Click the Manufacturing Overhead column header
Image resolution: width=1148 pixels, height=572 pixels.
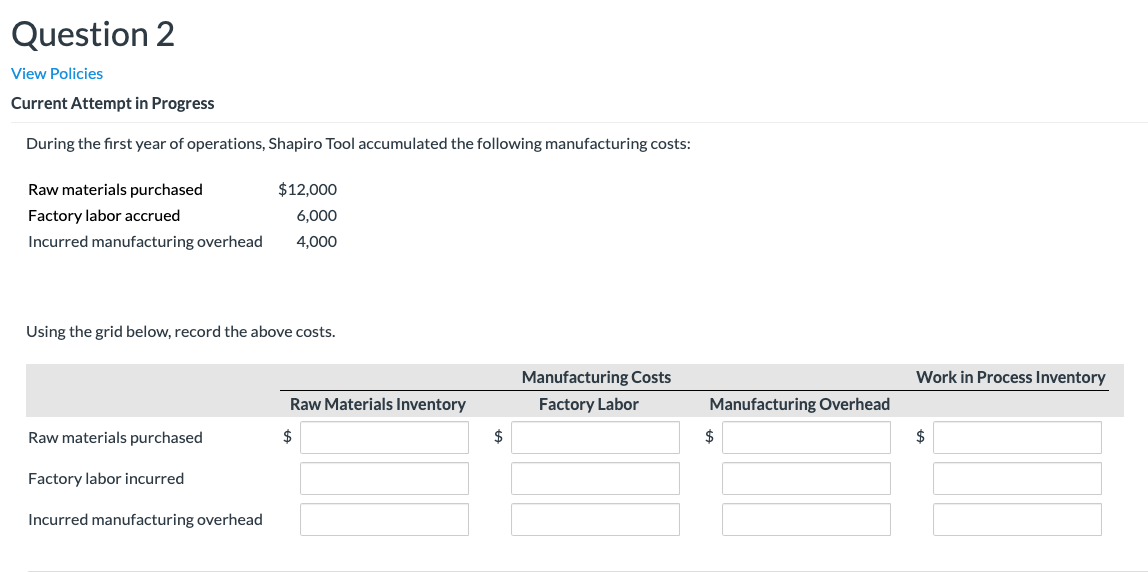tap(800, 404)
